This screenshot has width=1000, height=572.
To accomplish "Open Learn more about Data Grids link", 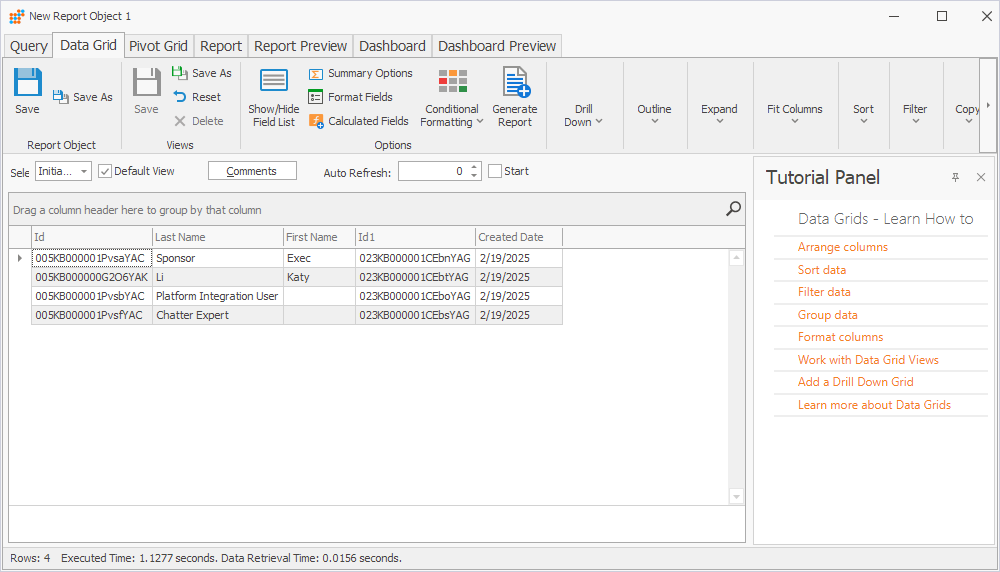I will (x=874, y=405).
